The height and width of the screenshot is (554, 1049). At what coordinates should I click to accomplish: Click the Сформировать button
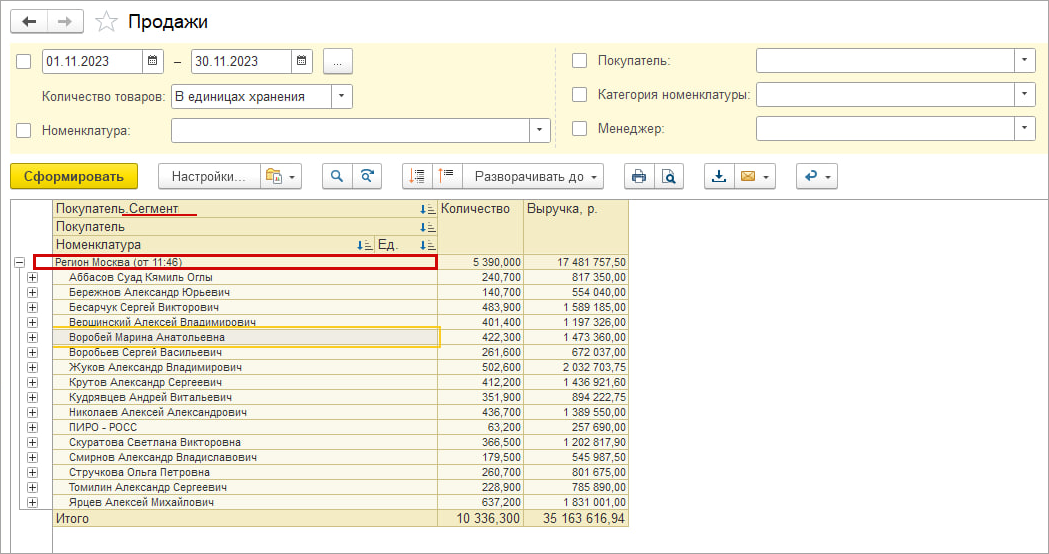click(73, 177)
